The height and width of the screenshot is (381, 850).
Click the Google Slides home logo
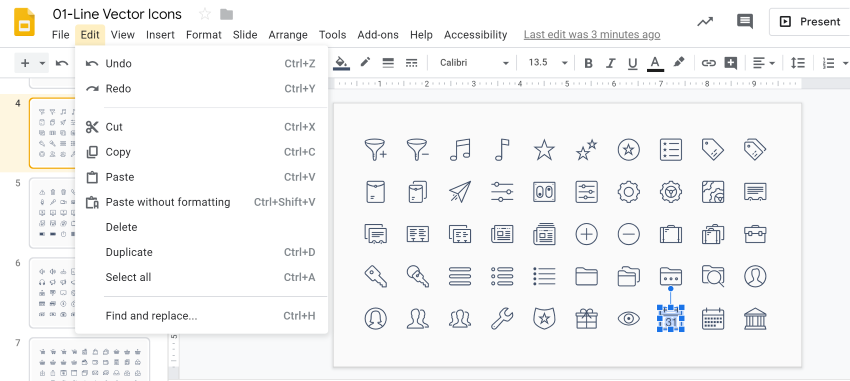(x=24, y=22)
